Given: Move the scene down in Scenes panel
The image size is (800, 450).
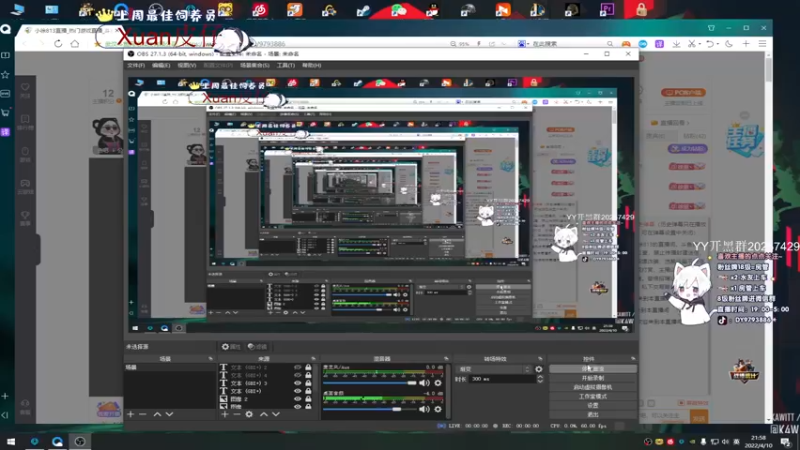Looking at the screenshot, I should click(x=169, y=414).
